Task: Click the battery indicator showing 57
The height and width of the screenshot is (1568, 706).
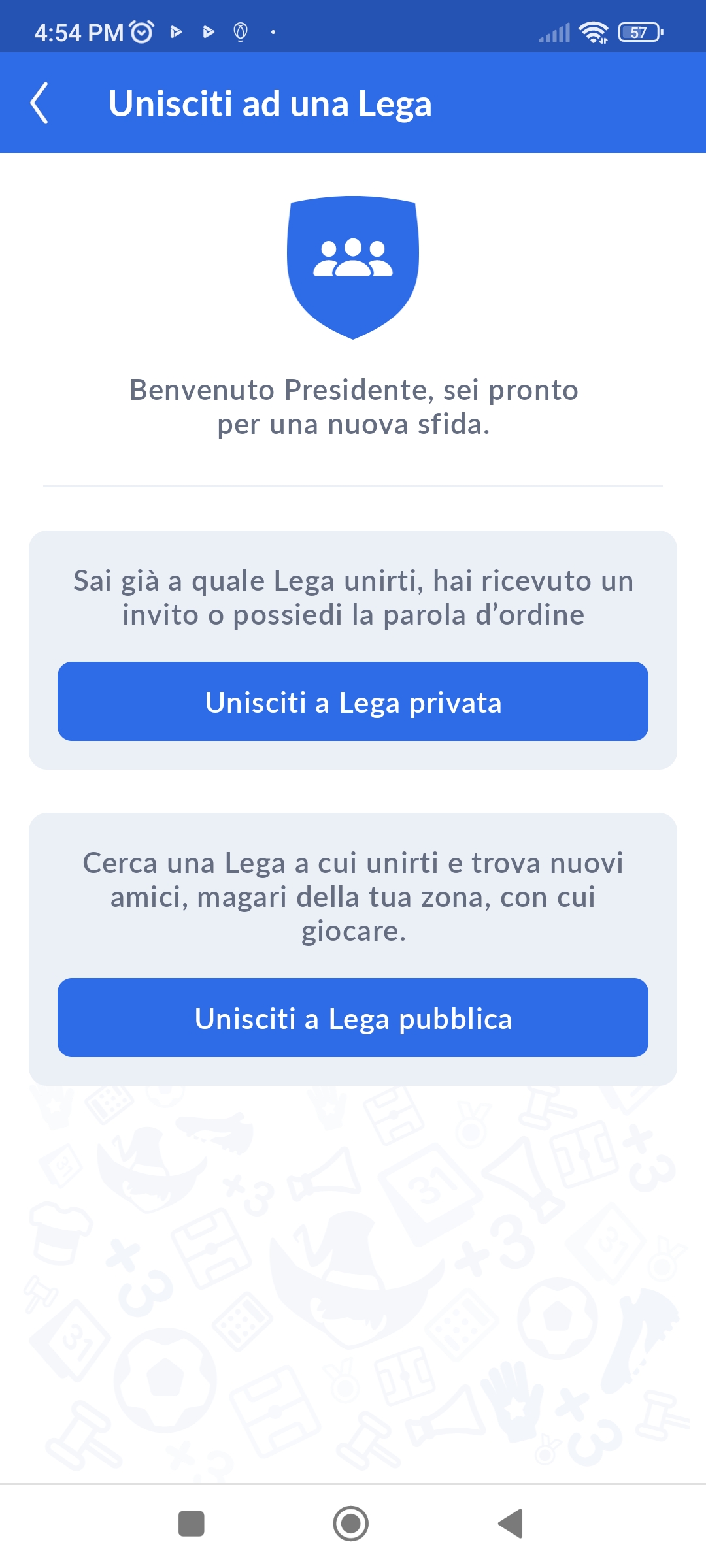Action: (x=641, y=32)
